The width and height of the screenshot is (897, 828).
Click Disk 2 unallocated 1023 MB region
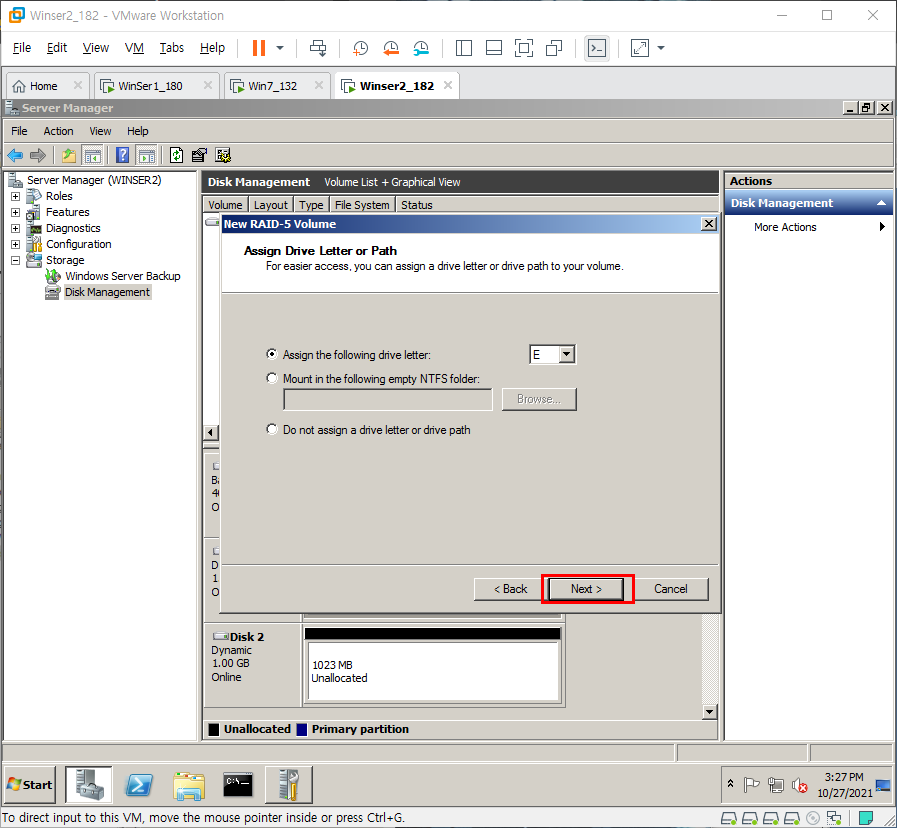433,671
